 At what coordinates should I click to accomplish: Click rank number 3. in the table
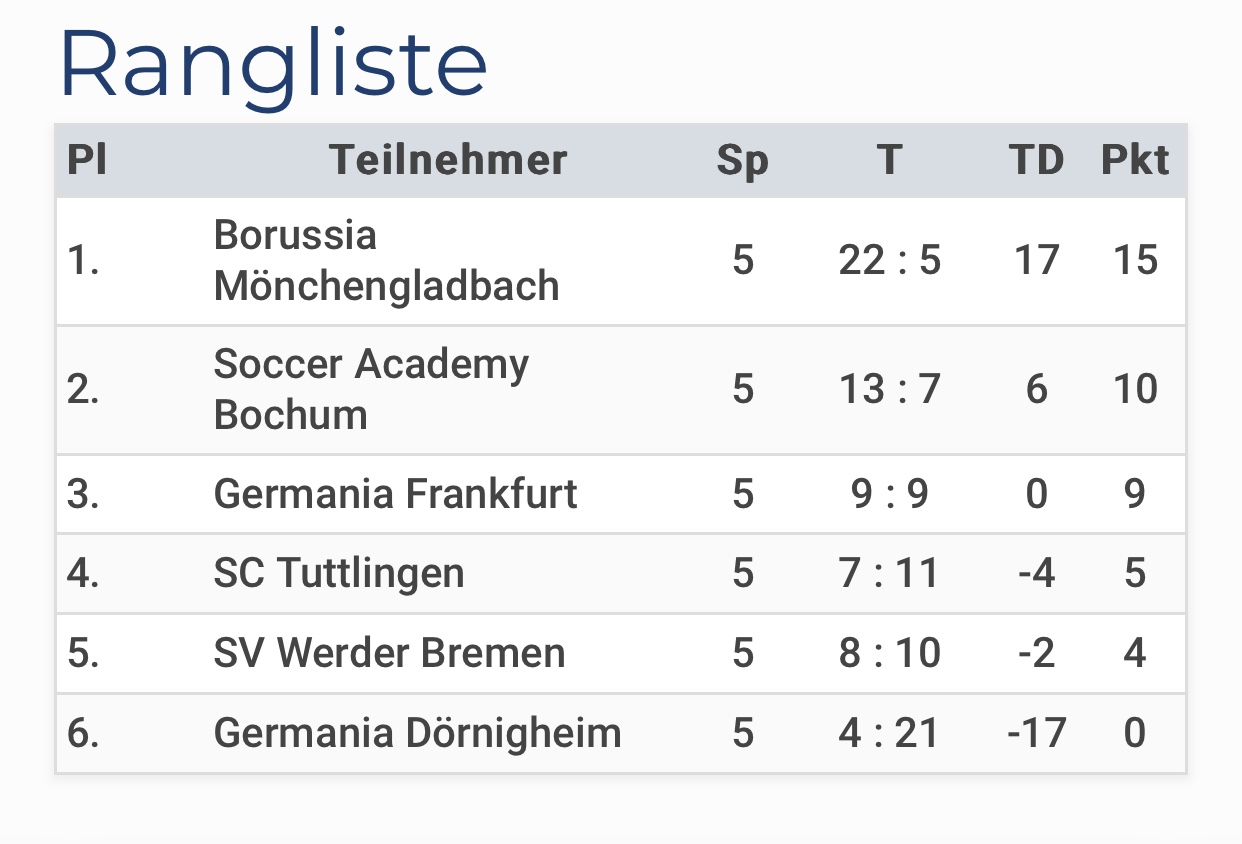[x=83, y=494]
